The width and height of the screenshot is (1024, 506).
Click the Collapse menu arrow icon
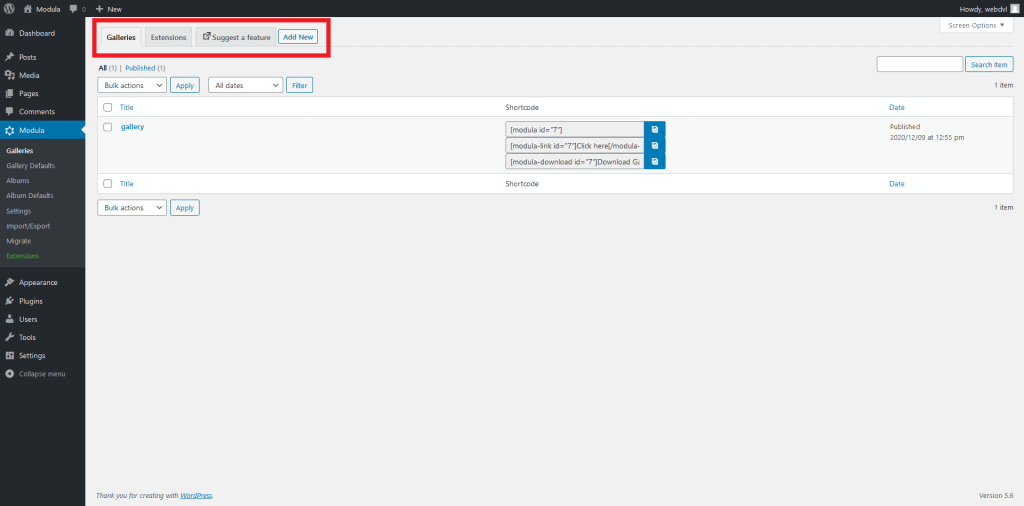click(x=10, y=374)
